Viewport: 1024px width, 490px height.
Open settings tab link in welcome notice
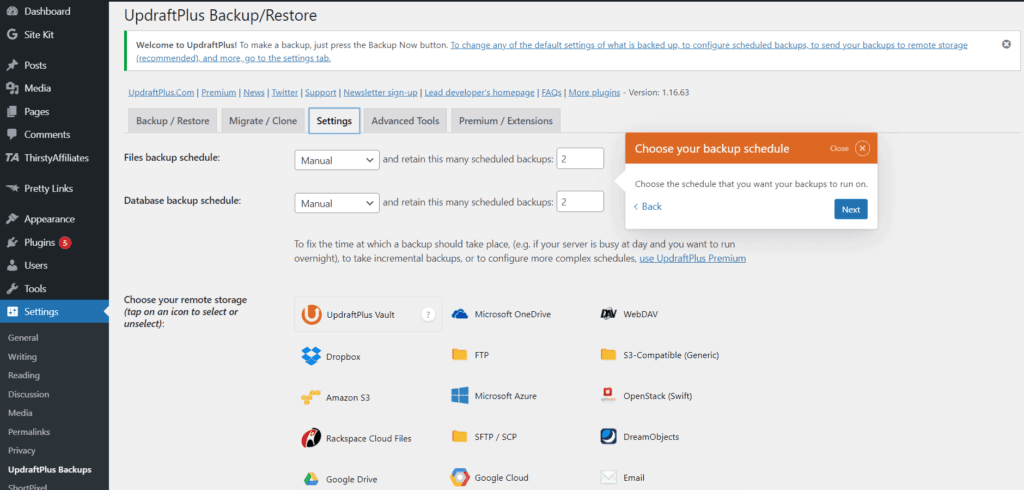click(552, 52)
